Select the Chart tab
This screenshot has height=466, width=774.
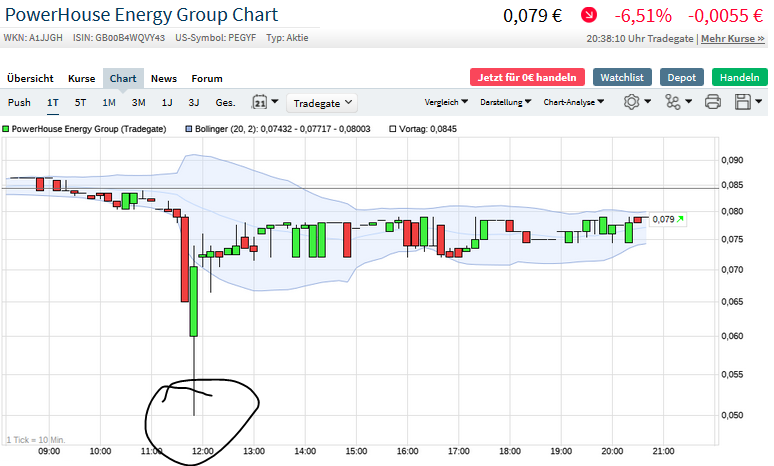(x=123, y=78)
